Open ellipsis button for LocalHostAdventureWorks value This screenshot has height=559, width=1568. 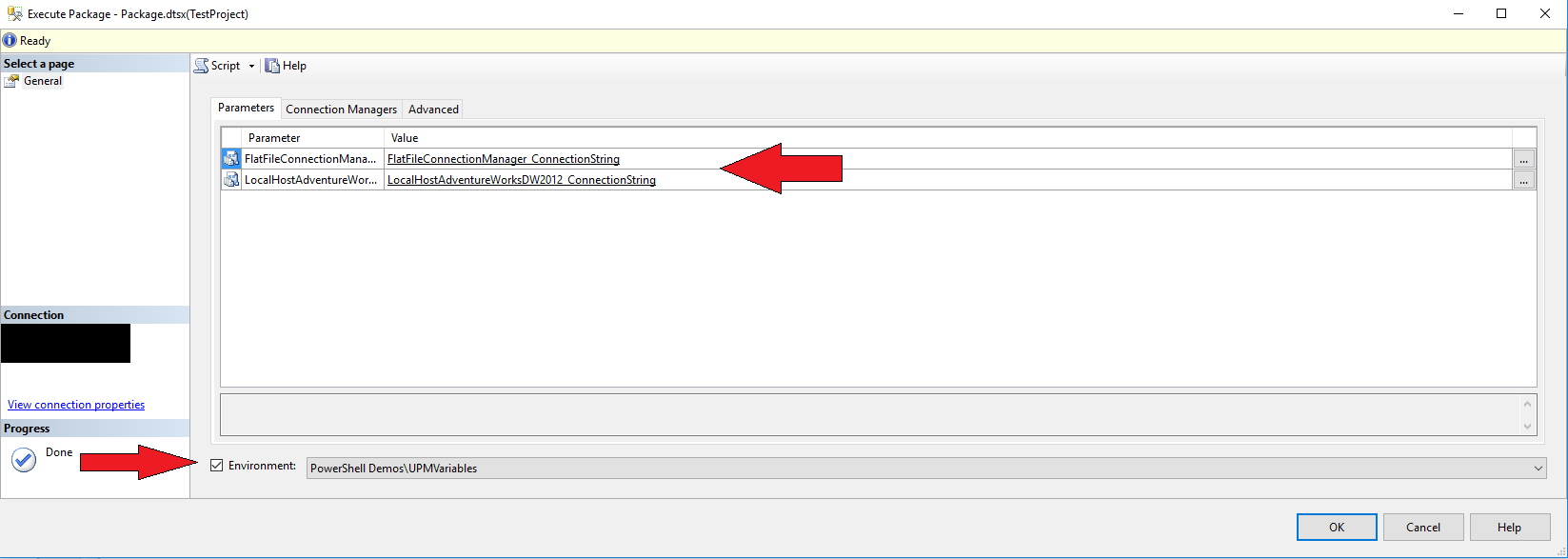(1523, 181)
